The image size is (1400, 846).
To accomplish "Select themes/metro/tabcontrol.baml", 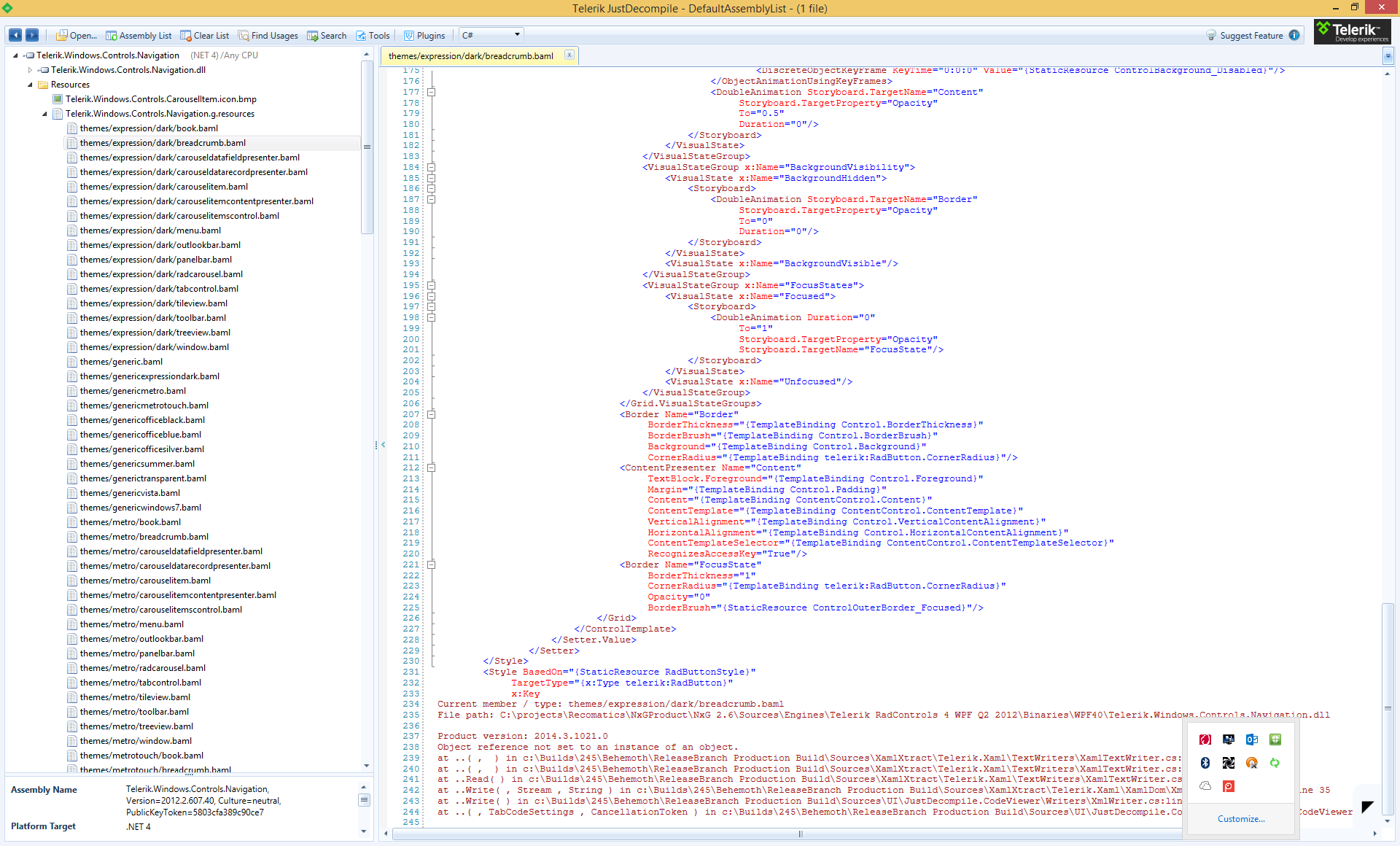I will [141, 683].
